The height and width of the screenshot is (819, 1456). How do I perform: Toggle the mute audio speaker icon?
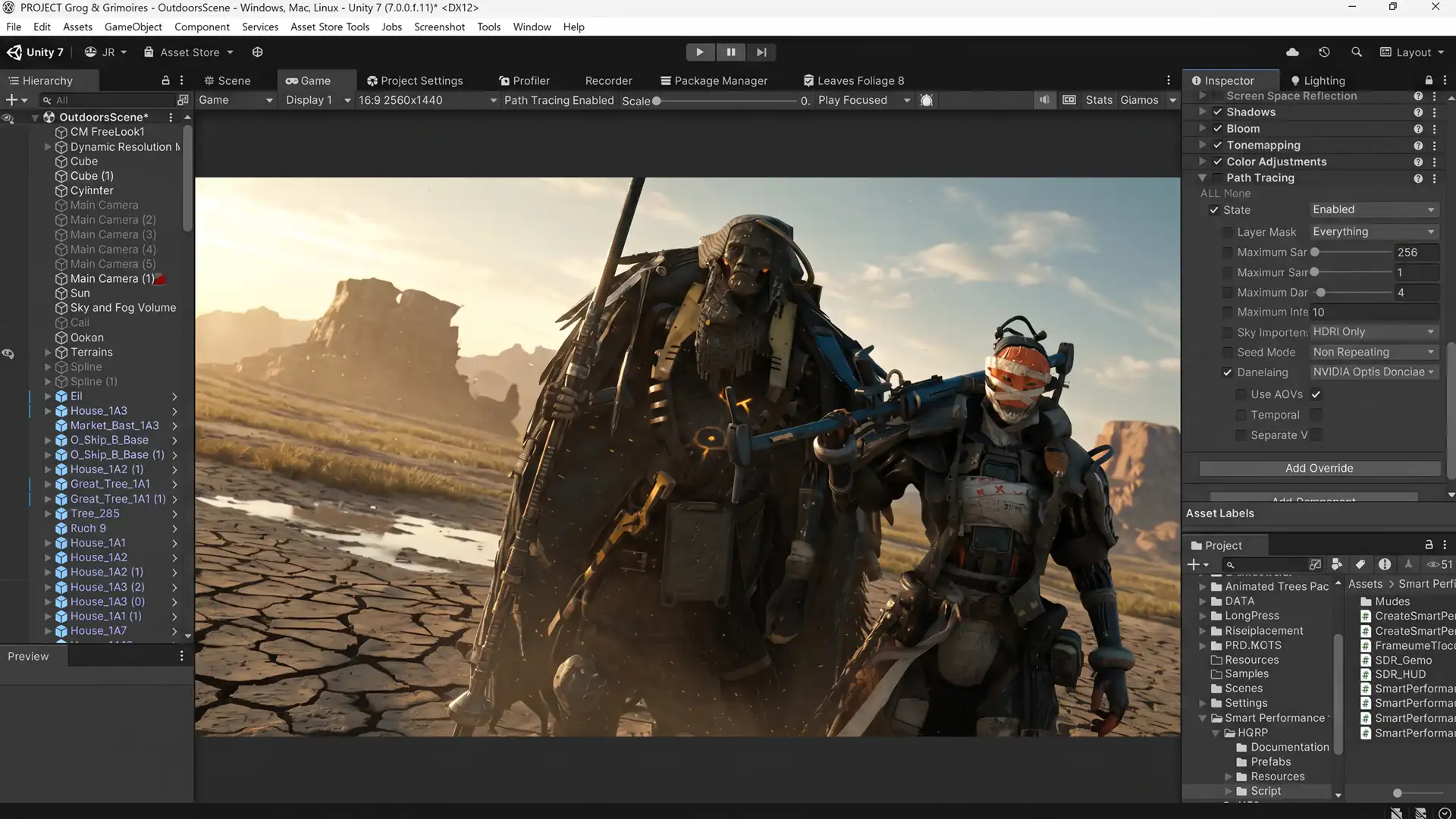coord(1044,100)
